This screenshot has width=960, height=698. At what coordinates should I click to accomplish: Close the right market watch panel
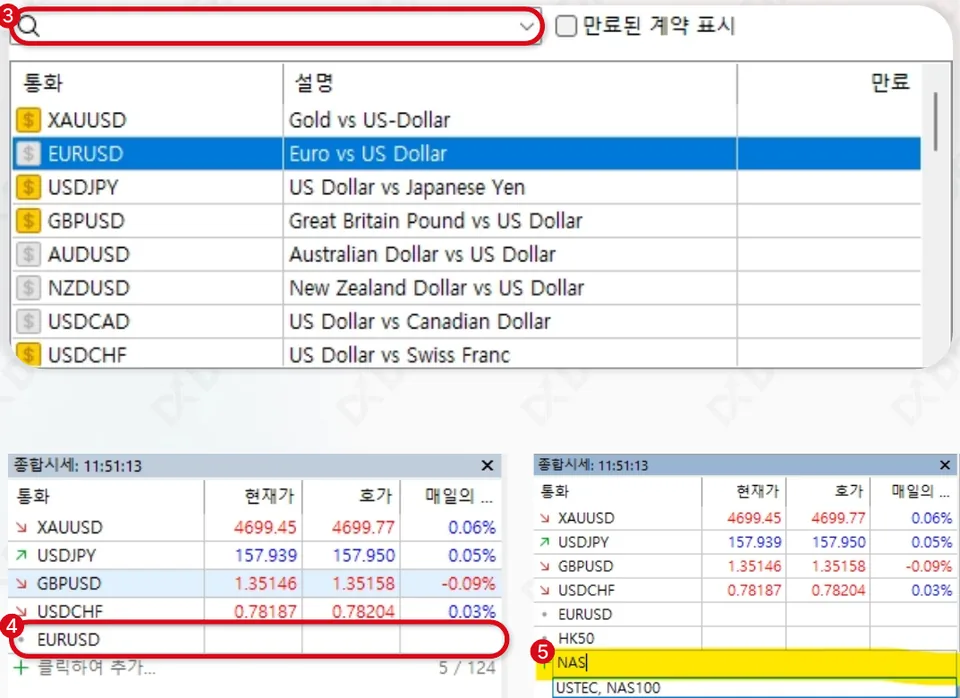pos(945,465)
